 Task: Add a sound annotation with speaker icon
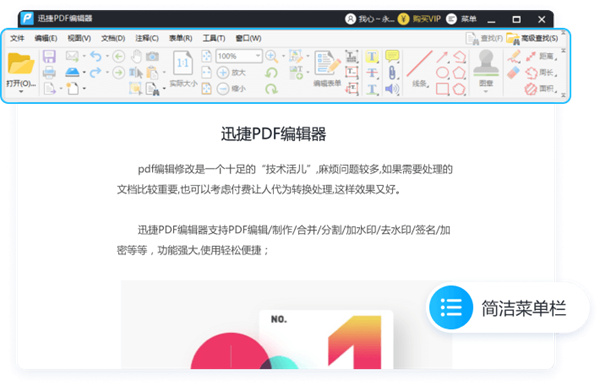[392, 89]
